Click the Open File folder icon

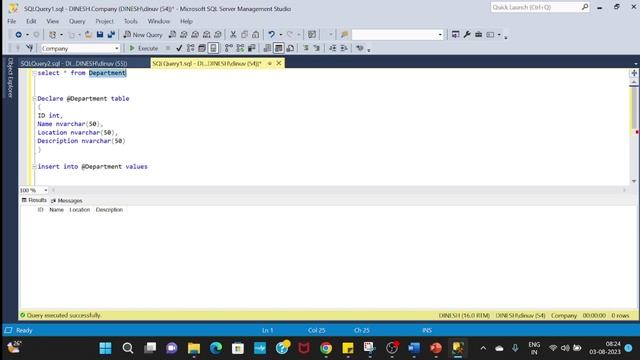click(x=88, y=35)
